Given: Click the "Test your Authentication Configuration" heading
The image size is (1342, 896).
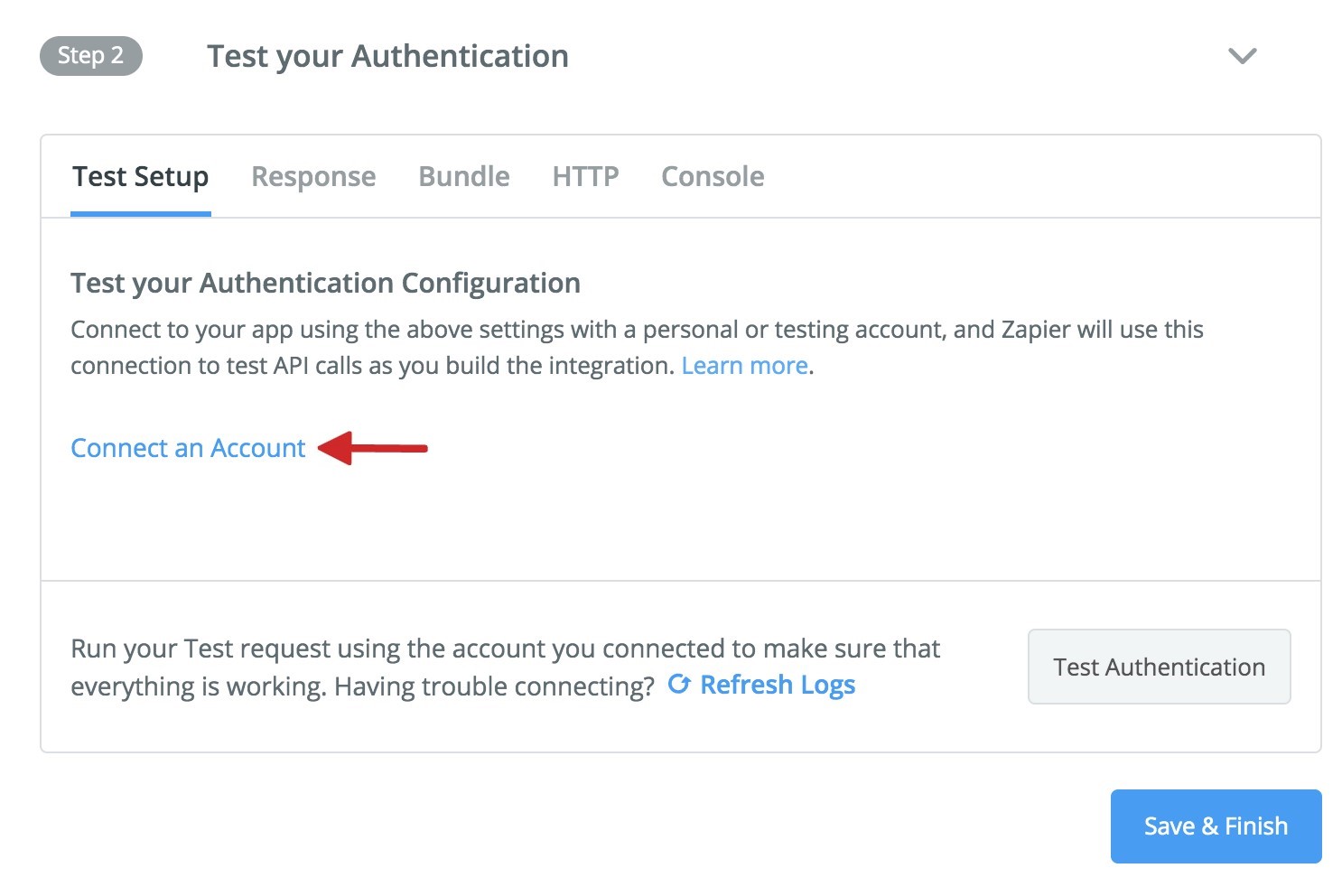Looking at the screenshot, I should coord(325,283).
